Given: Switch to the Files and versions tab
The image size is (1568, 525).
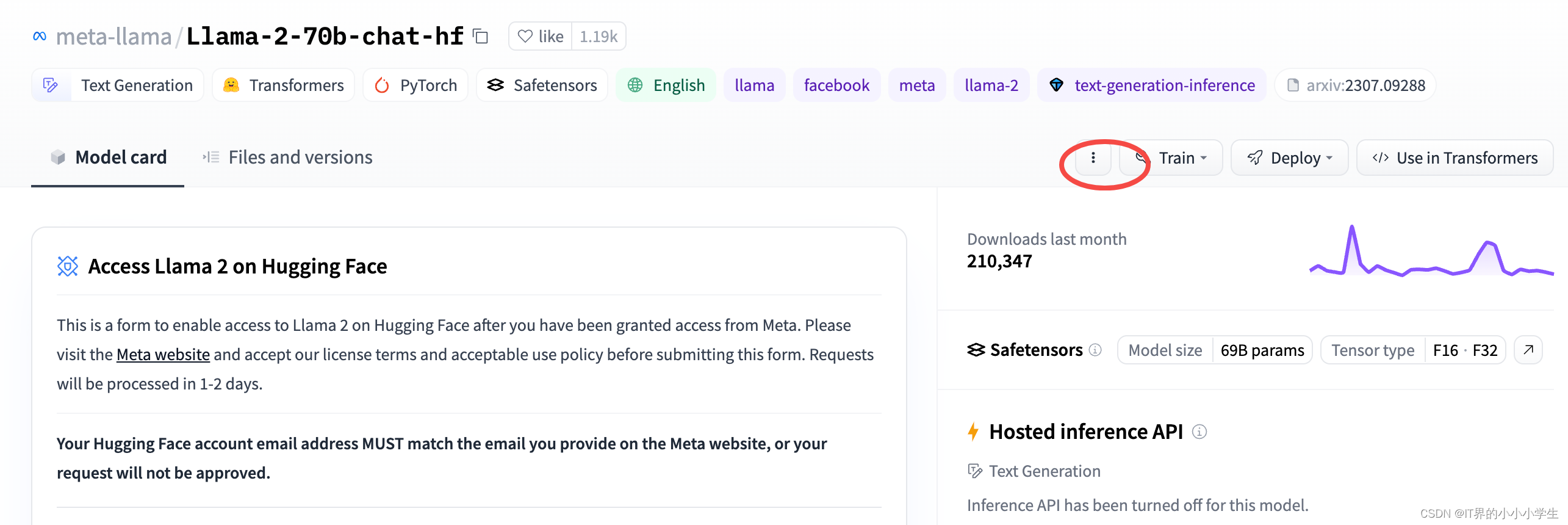Looking at the screenshot, I should coord(287,157).
